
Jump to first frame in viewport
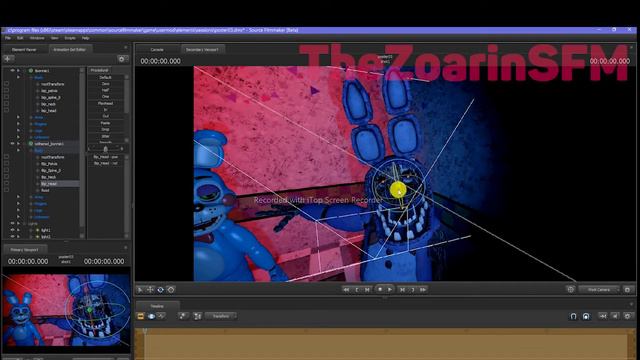point(346,289)
